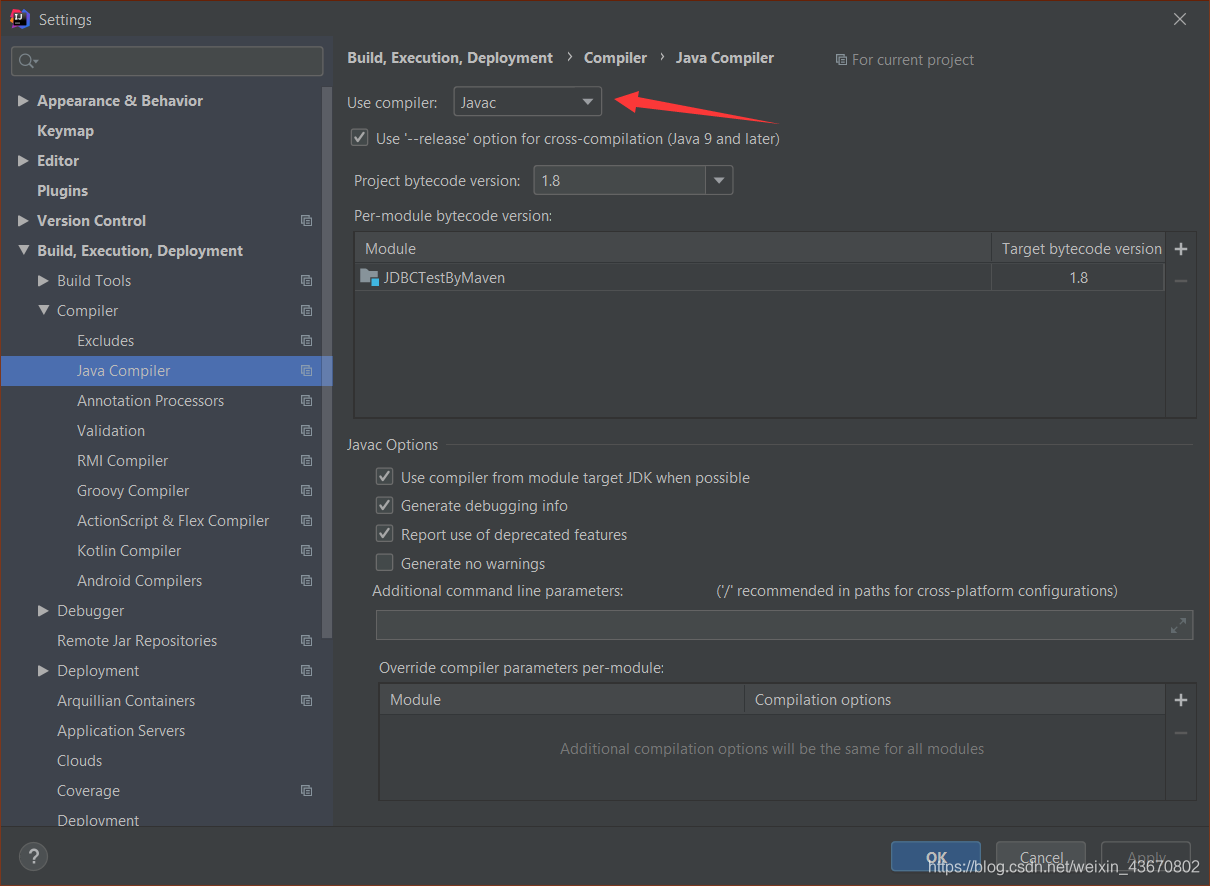Click the Target bytecode version column header
This screenshot has height=886, width=1210.
(1081, 248)
